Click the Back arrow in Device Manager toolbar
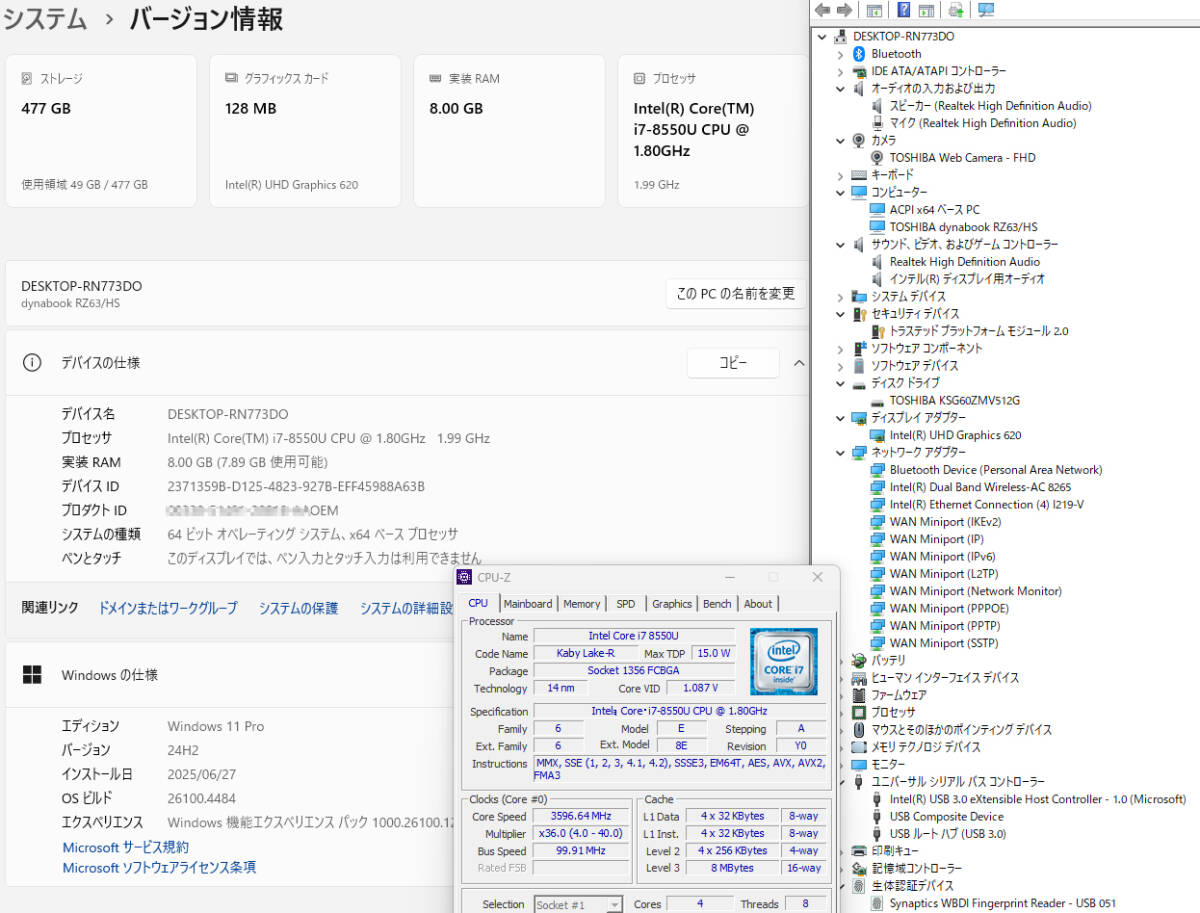The height and width of the screenshot is (913, 1200). (x=822, y=10)
